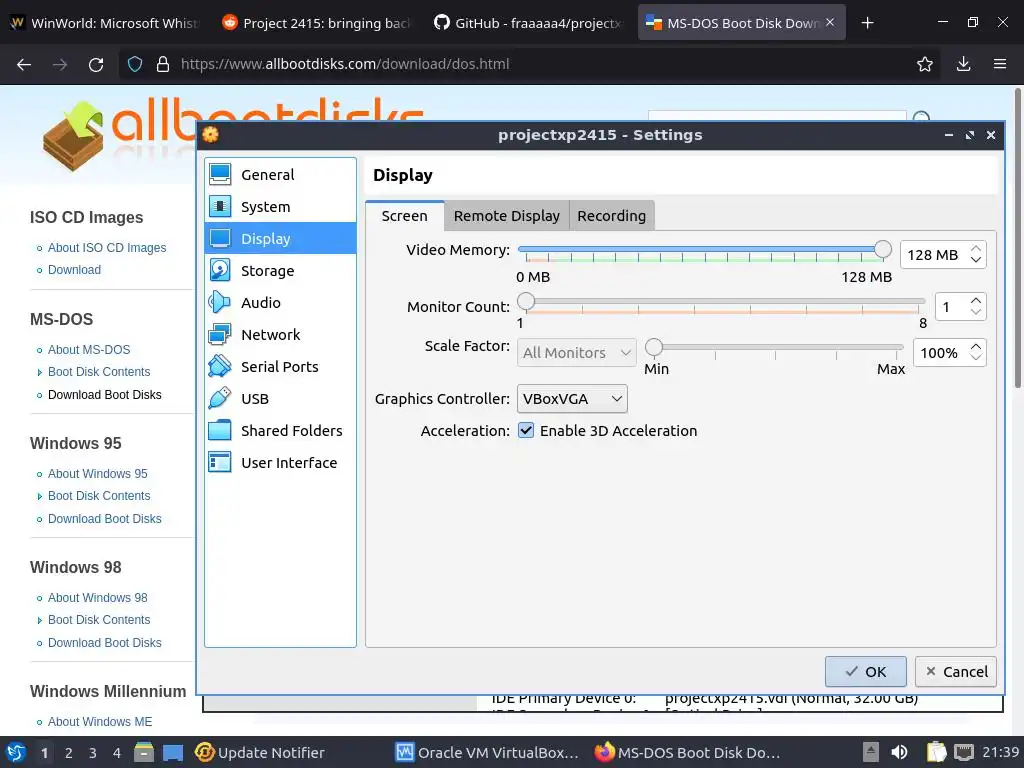Viewport: 1024px width, 768px height.
Task: Increase Monitor Count with up arrow
Action: pos(976,301)
